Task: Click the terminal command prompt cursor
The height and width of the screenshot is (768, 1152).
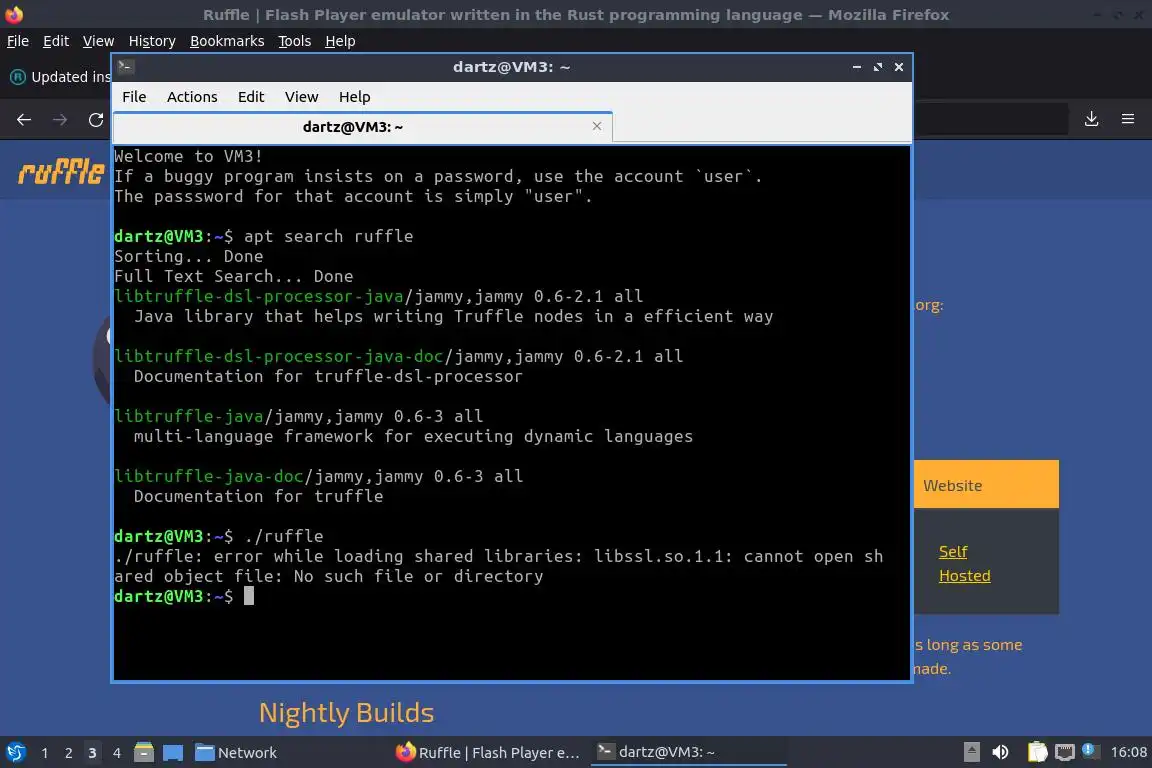Action: [249, 596]
